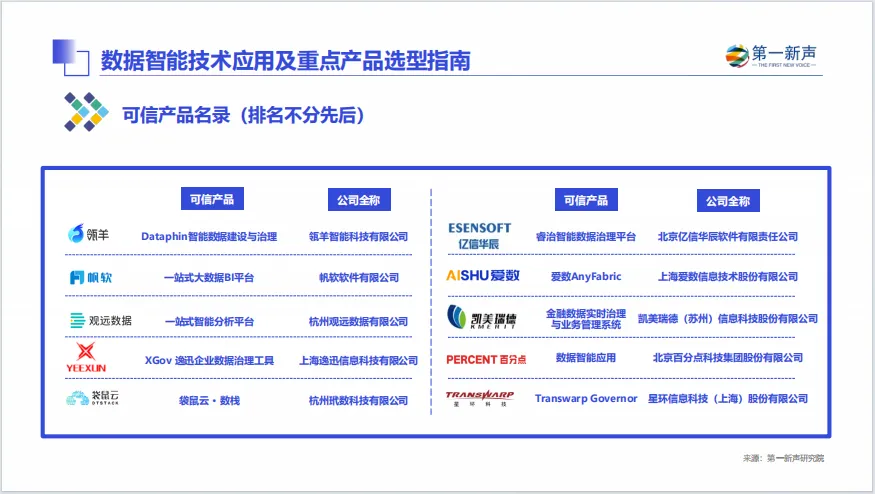Screen dimensions: 875x494
Task: Click the red YEEXUN logo
Action: coord(86,357)
